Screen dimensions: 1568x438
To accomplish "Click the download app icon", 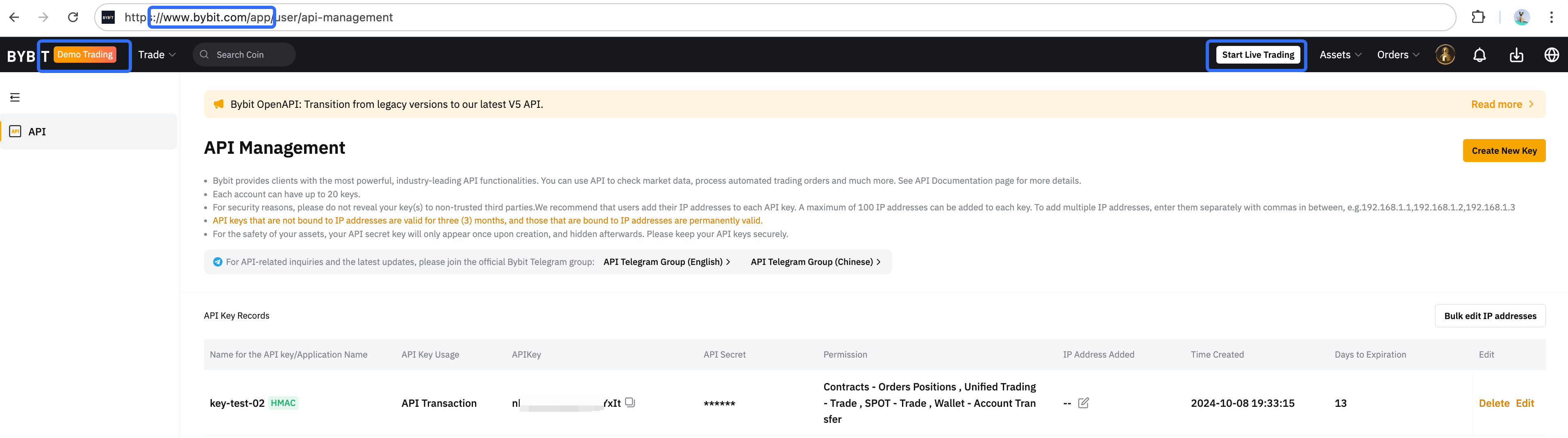I will coord(1516,55).
